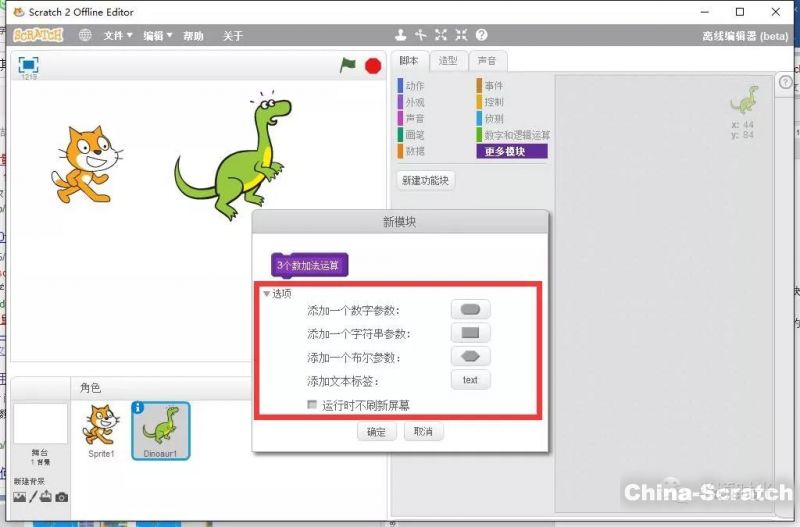Collapse the 选项 options section
Screen dimensions: 800x527
[267, 293]
